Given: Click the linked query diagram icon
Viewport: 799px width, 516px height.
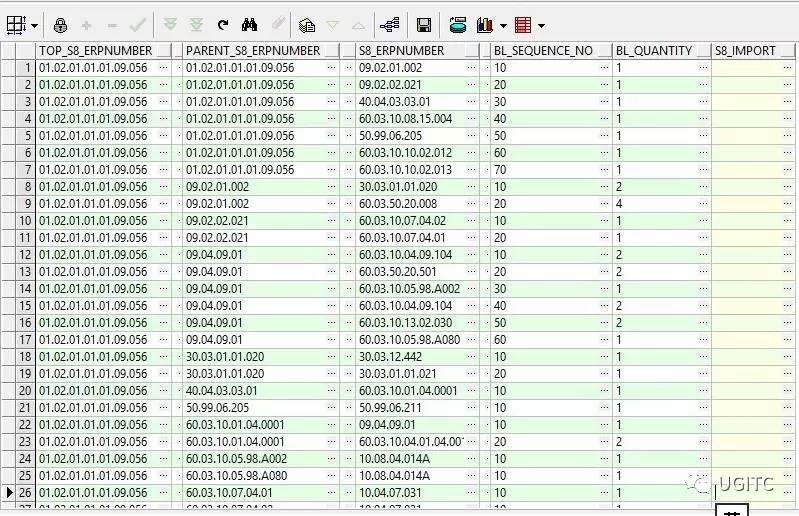Looking at the screenshot, I should pyautogui.click(x=390, y=24).
